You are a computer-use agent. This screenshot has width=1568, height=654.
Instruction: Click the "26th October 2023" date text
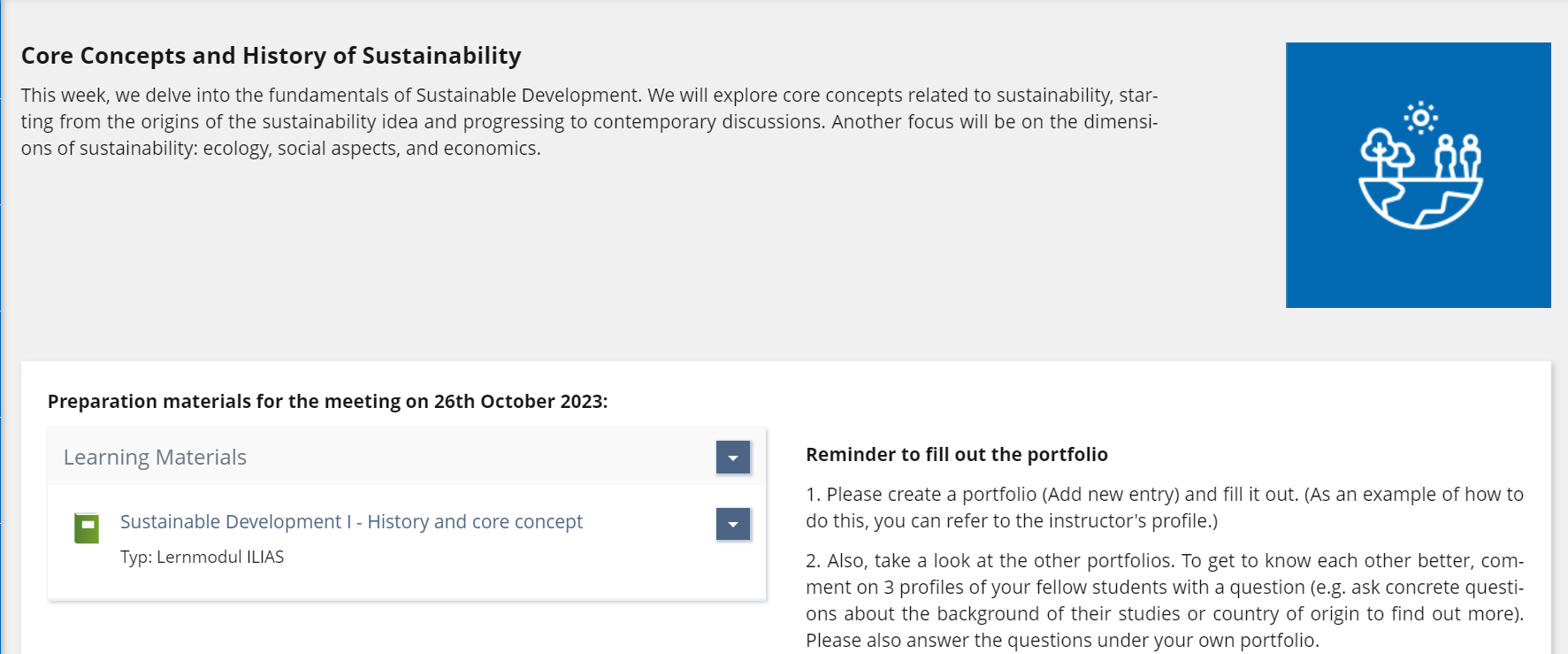[518, 402]
